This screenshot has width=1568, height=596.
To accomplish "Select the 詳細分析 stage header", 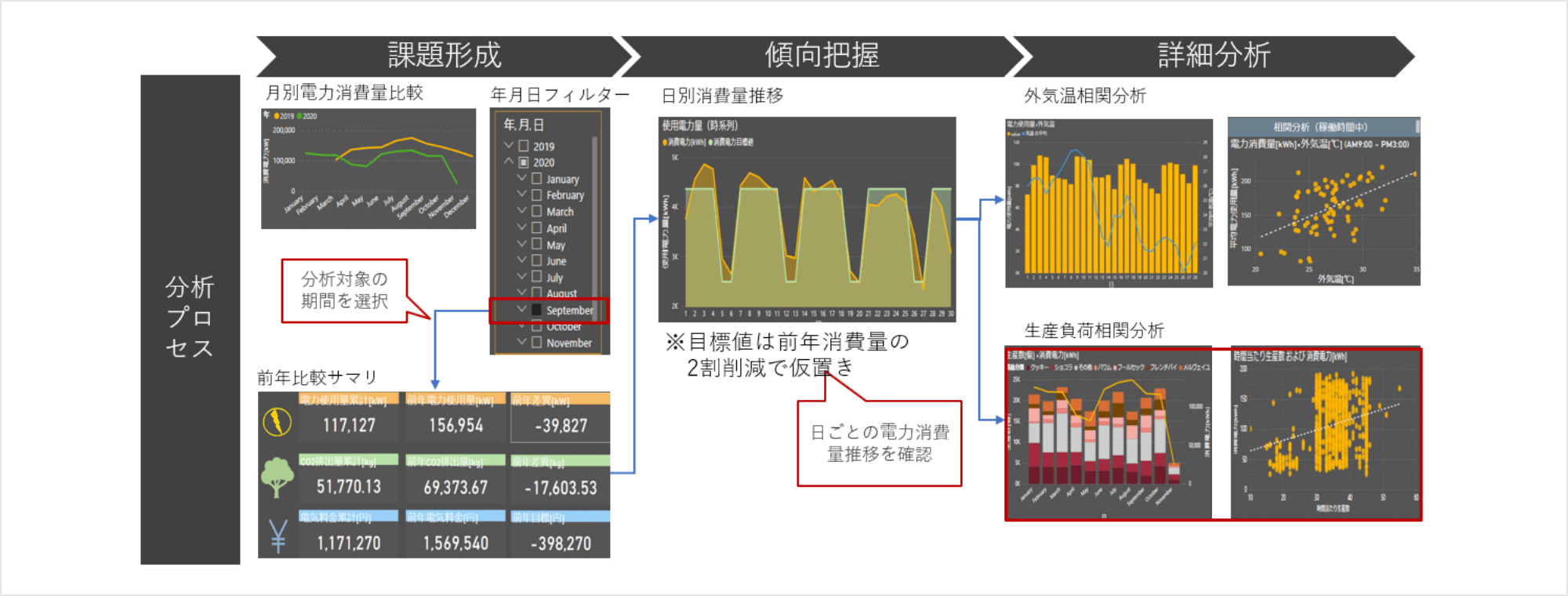I will pyautogui.click(x=1214, y=56).
